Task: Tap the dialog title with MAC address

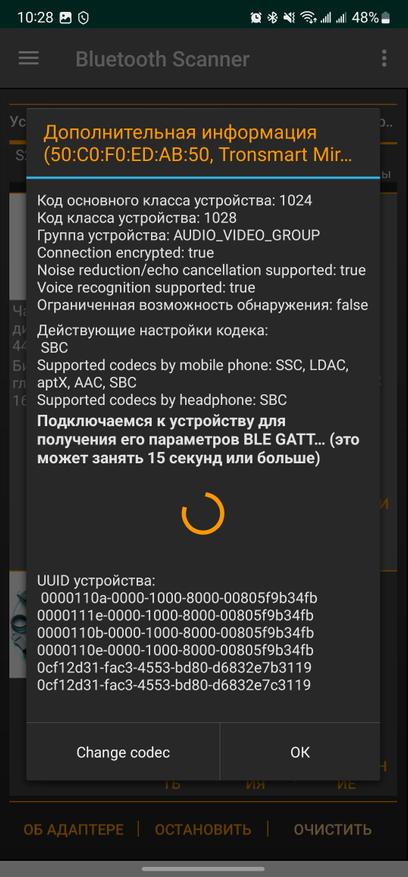Action: [x=198, y=143]
